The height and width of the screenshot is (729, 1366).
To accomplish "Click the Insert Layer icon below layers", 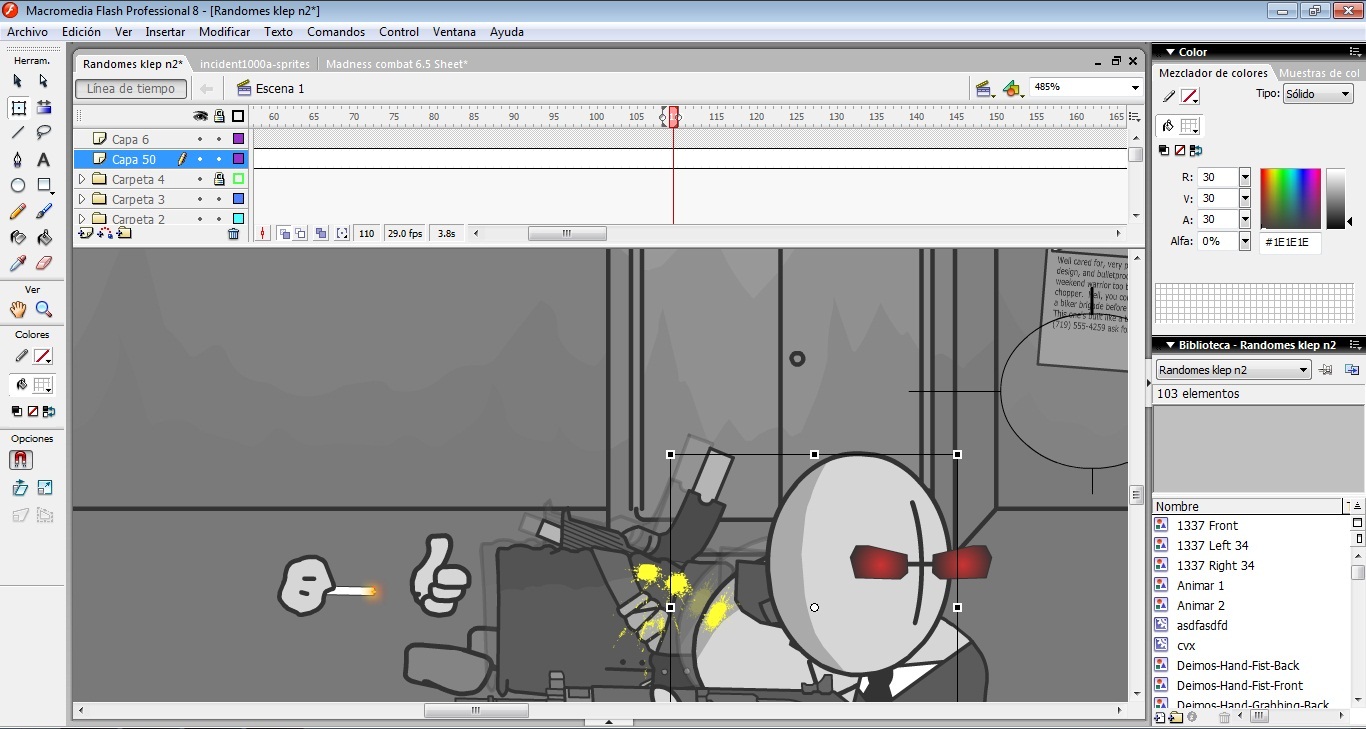I will (85, 233).
